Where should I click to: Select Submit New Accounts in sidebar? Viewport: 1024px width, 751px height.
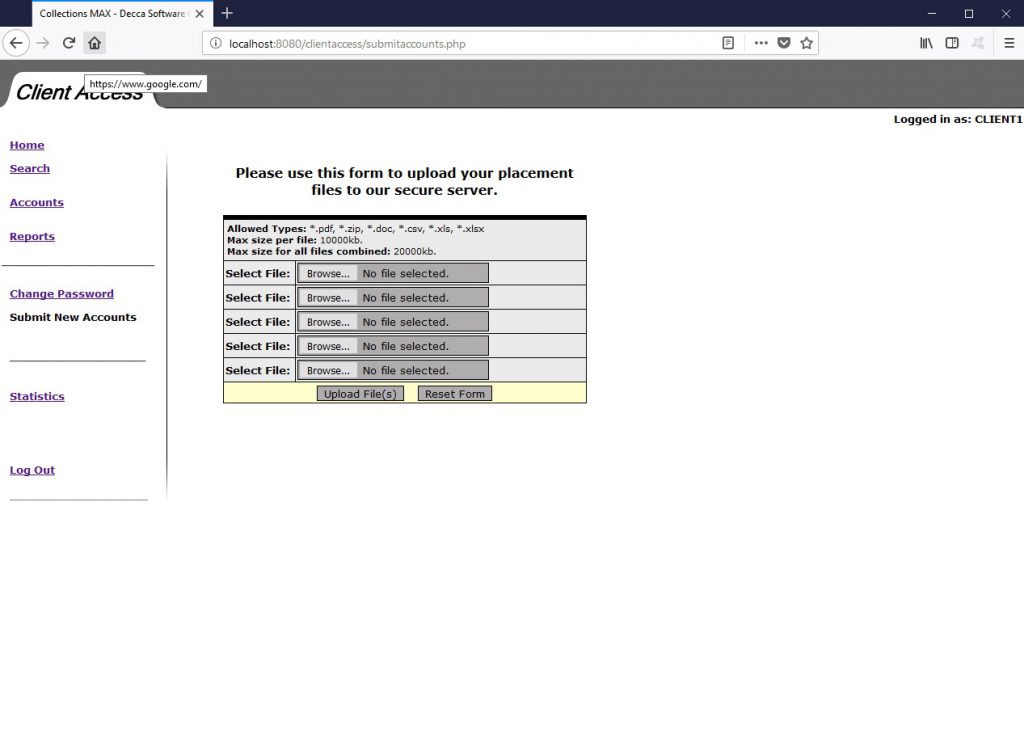pos(73,317)
